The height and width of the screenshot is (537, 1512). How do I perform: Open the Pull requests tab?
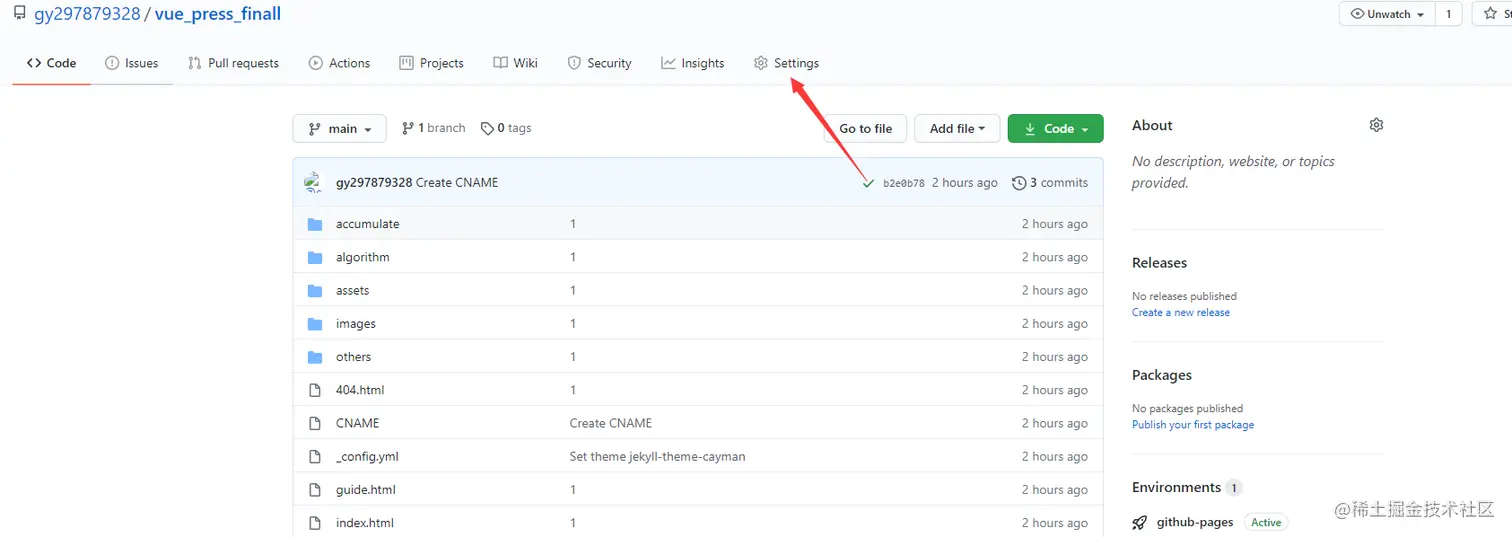[233, 63]
